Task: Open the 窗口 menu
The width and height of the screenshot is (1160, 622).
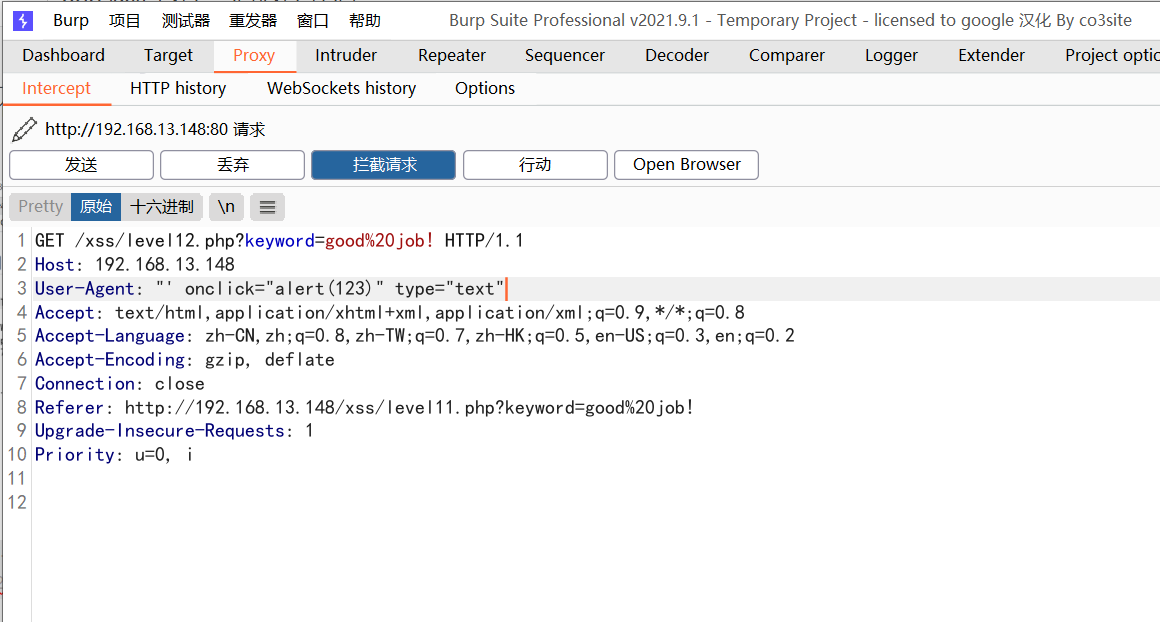Action: coord(312,21)
